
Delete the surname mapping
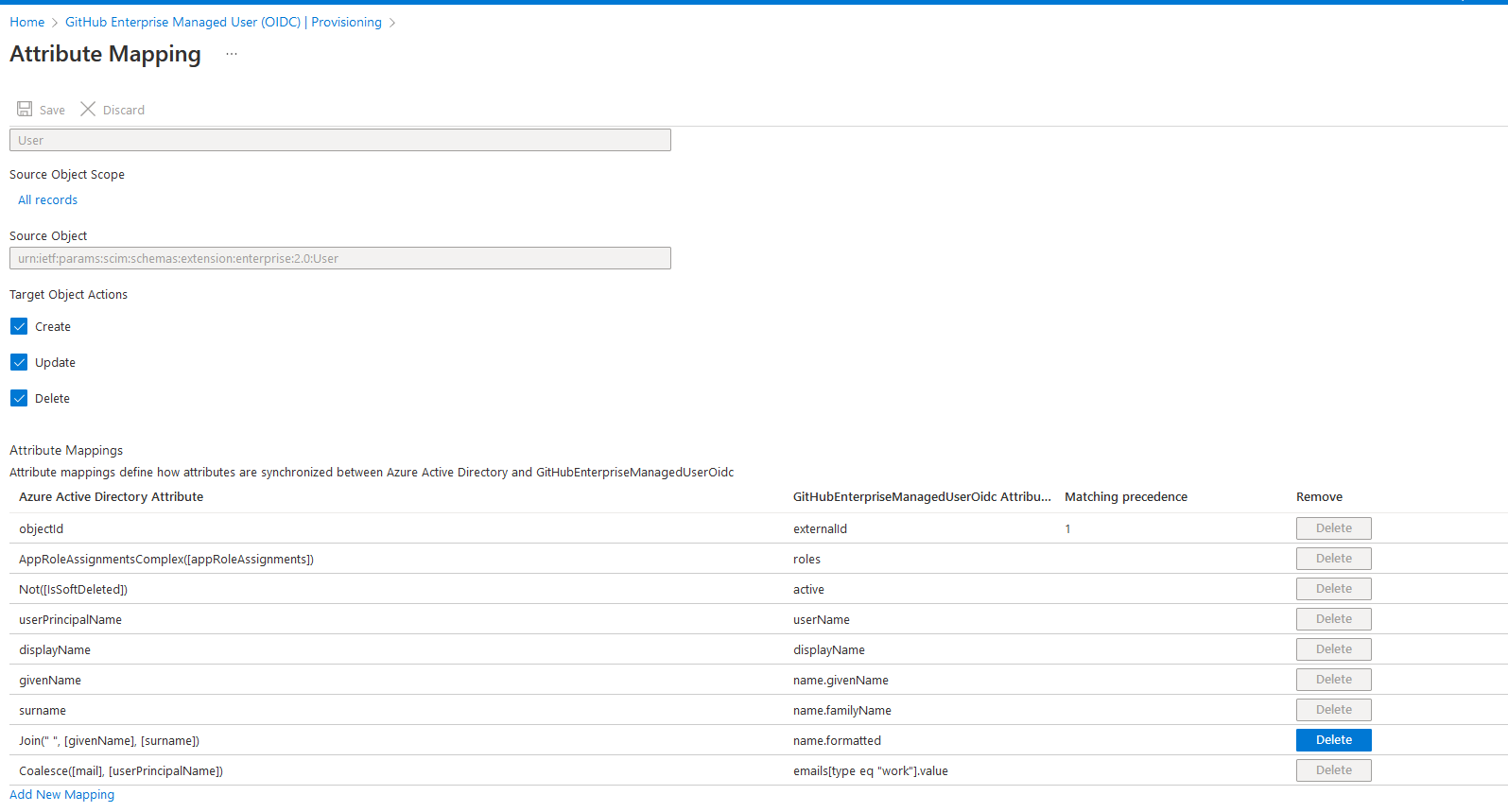pyautogui.click(x=1333, y=710)
